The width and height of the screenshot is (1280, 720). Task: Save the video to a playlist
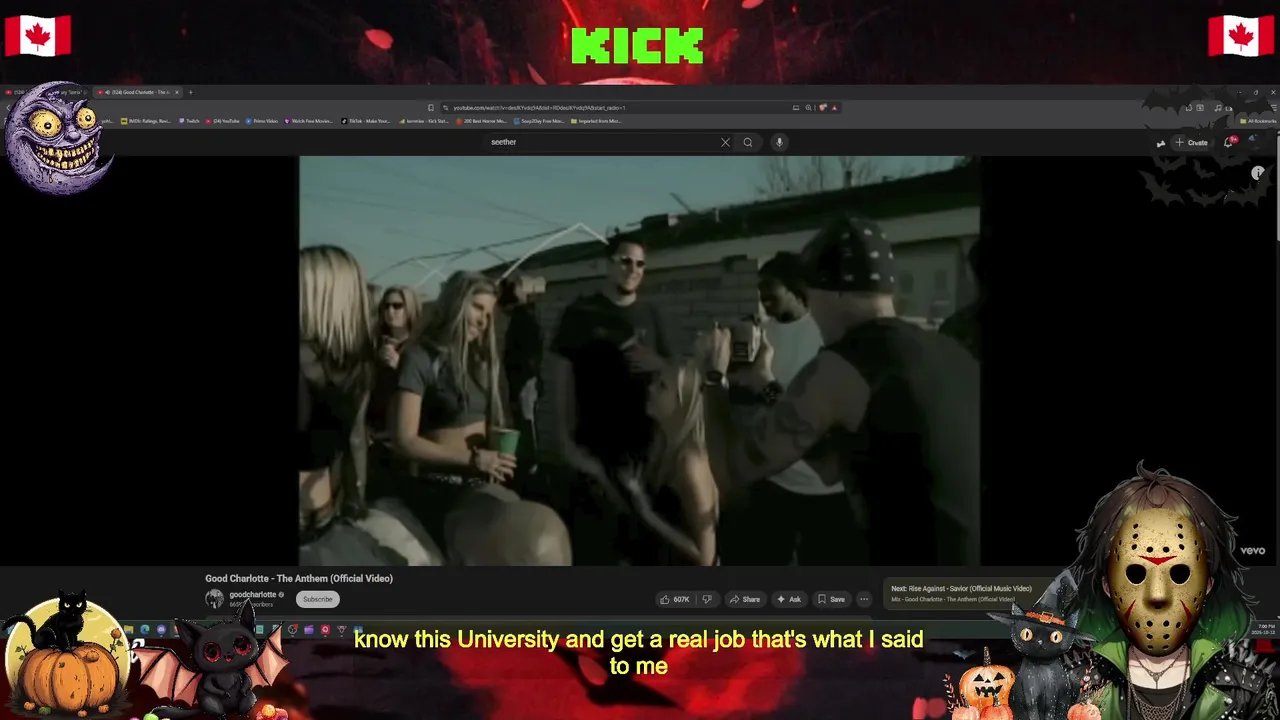coord(832,599)
